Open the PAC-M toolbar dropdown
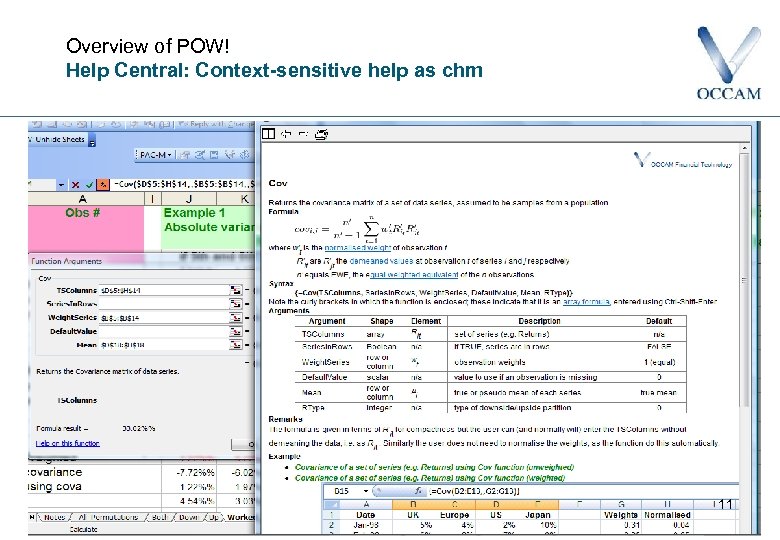Viewport: 780px width, 540px height. click(x=155, y=155)
